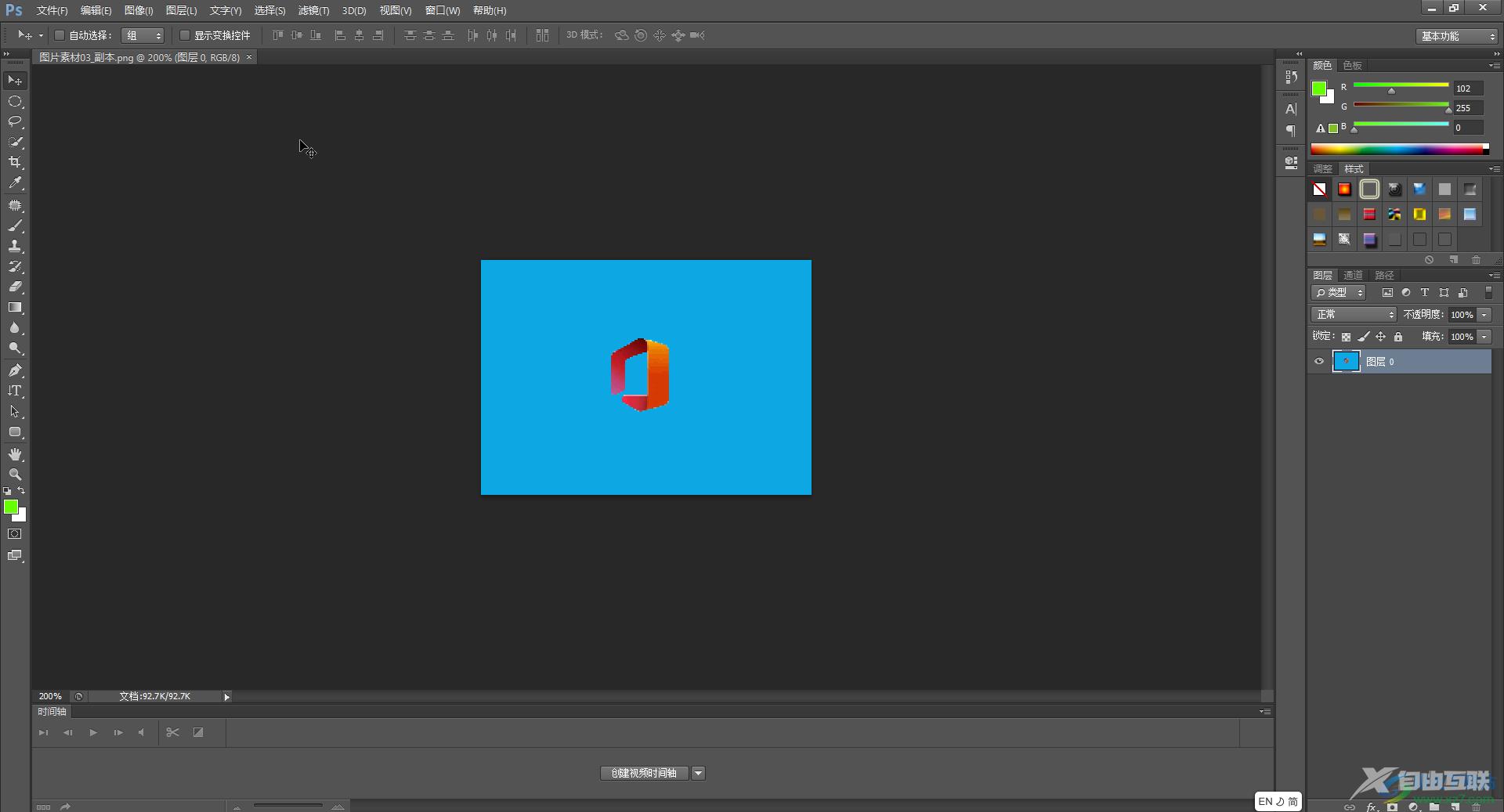Screen dimensions: 1504x812
Task: Open the 滤镜(T) menu
Action: tap(313, 11)
